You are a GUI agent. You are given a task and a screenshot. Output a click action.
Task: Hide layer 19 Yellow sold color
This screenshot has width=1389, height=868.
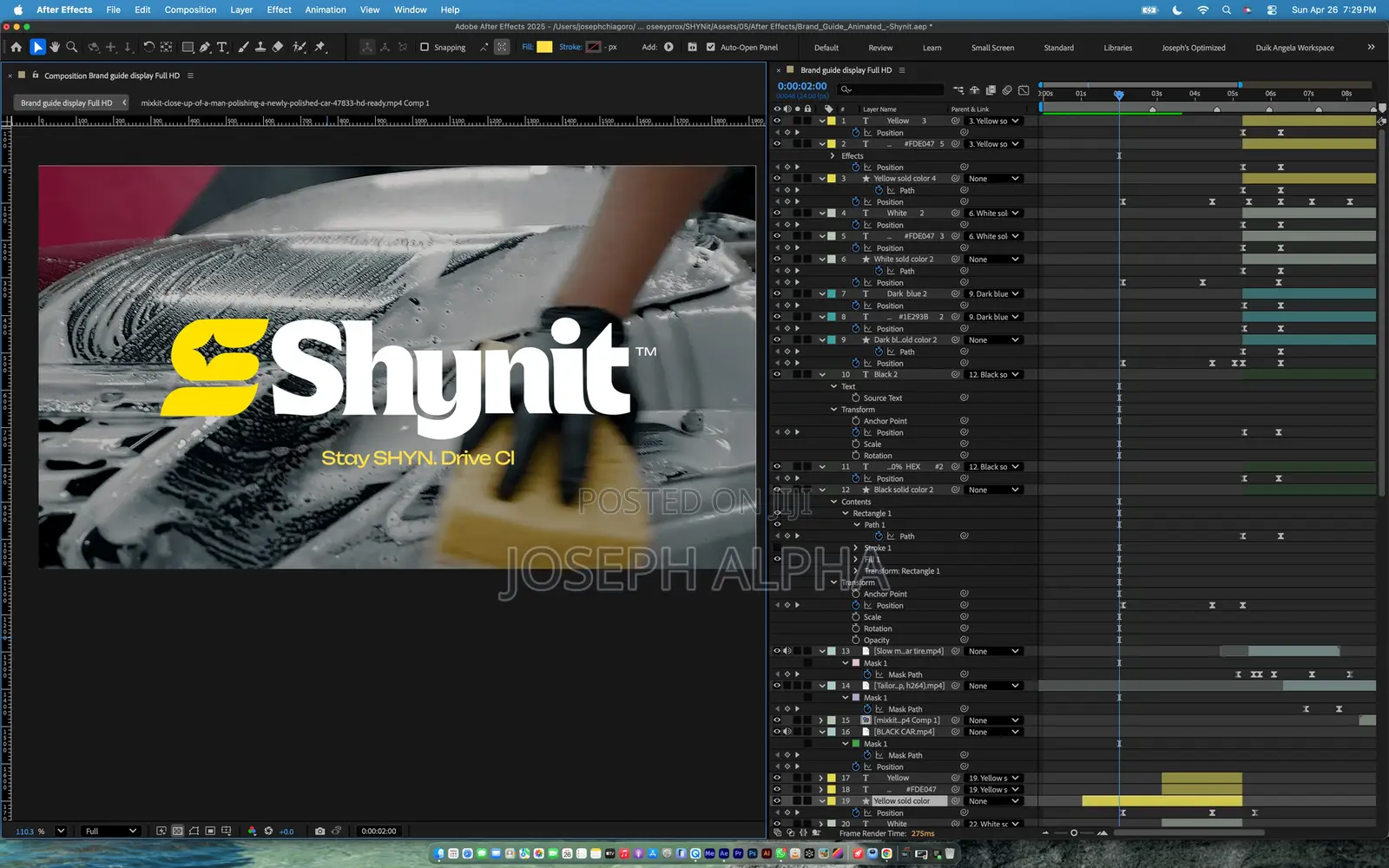click(777, 800)
